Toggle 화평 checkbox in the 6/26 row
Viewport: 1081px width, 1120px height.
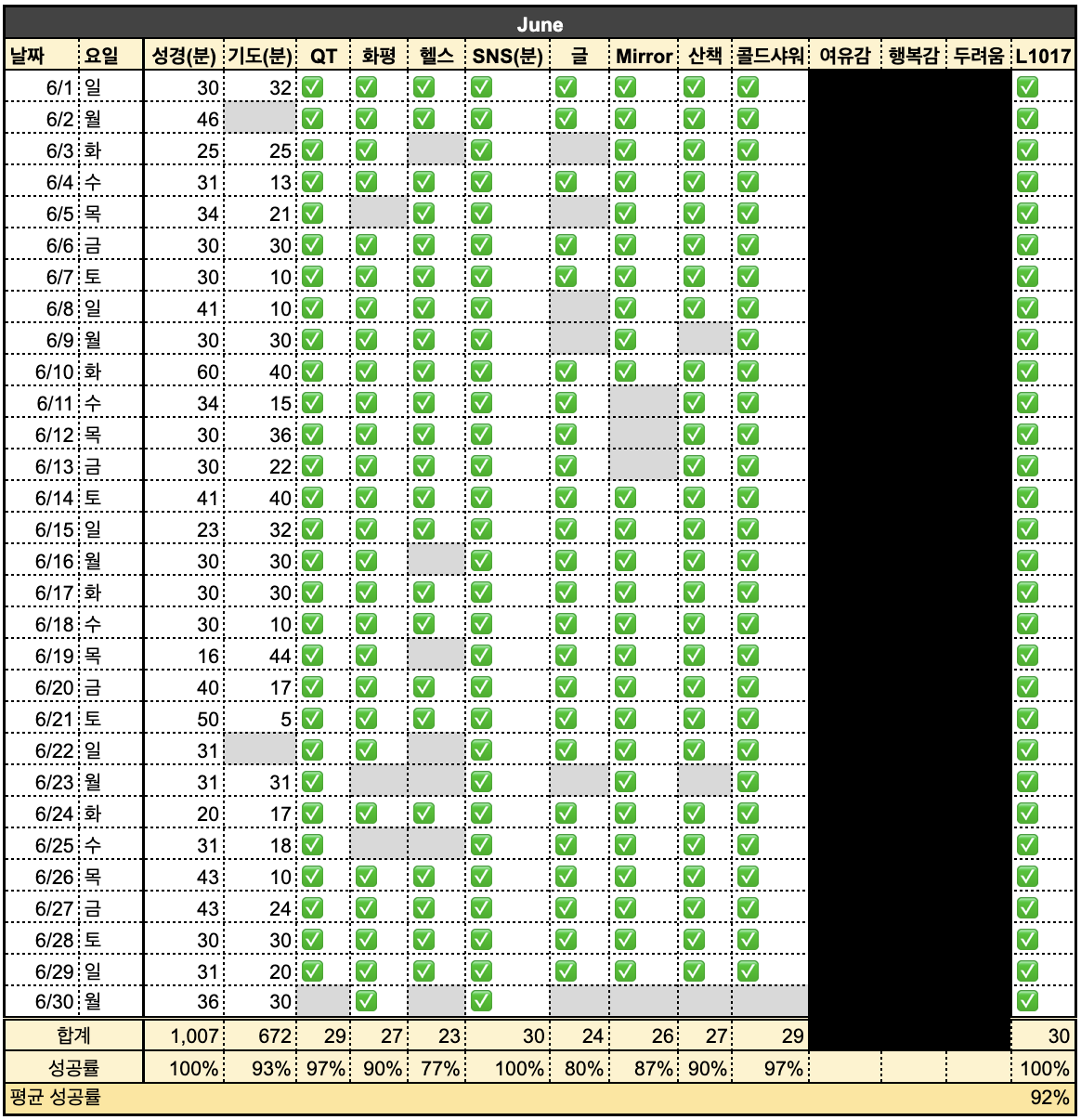[367, 877]
